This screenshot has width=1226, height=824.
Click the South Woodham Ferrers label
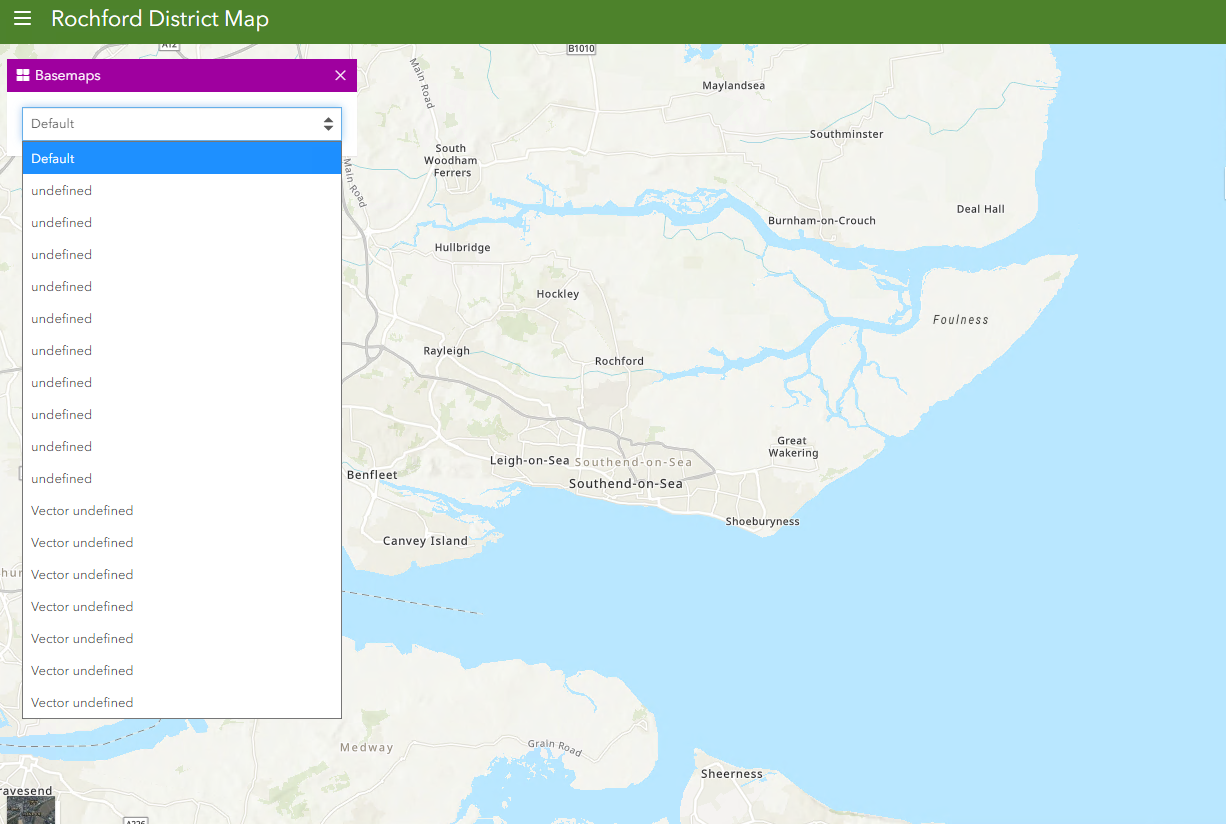451,161
